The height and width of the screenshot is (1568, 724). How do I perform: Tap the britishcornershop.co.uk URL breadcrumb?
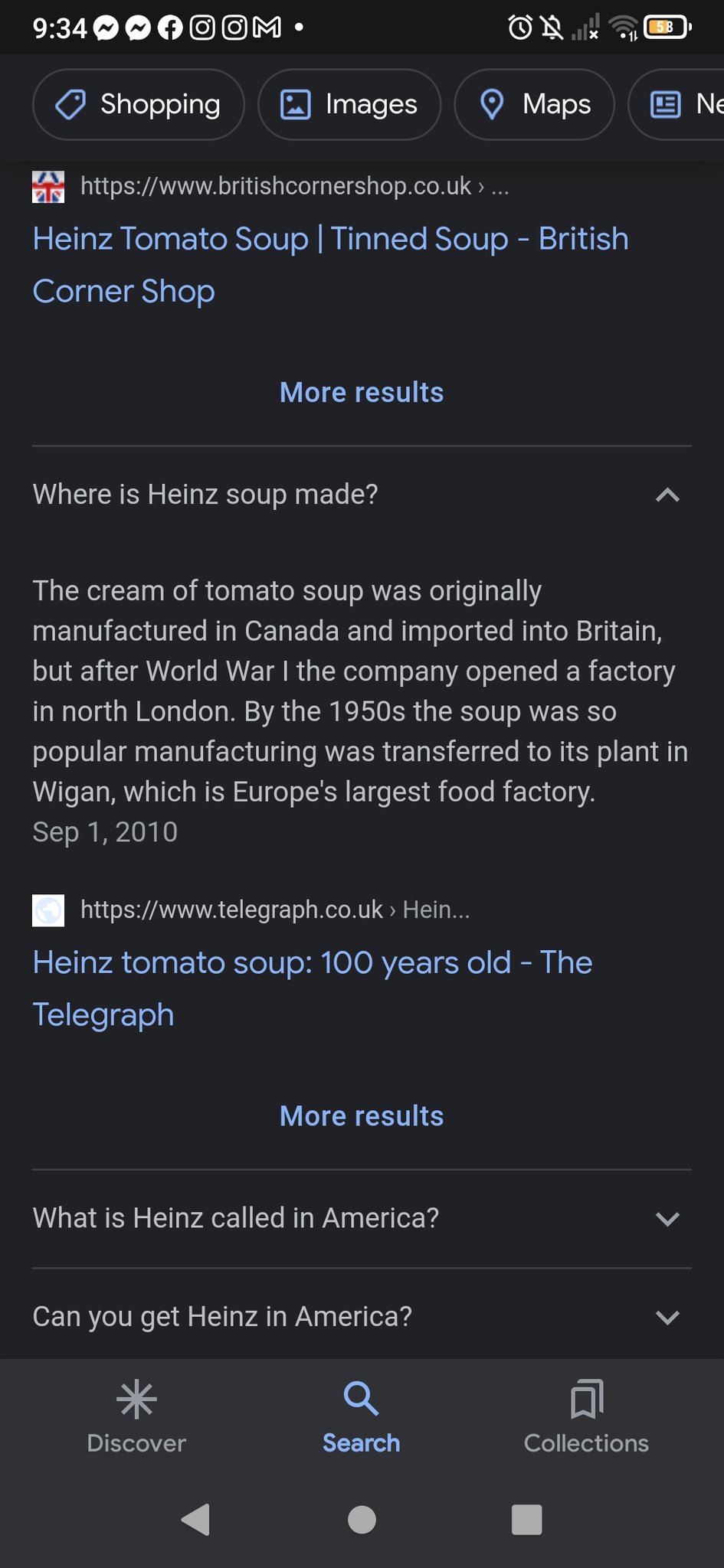pos(294,186)
